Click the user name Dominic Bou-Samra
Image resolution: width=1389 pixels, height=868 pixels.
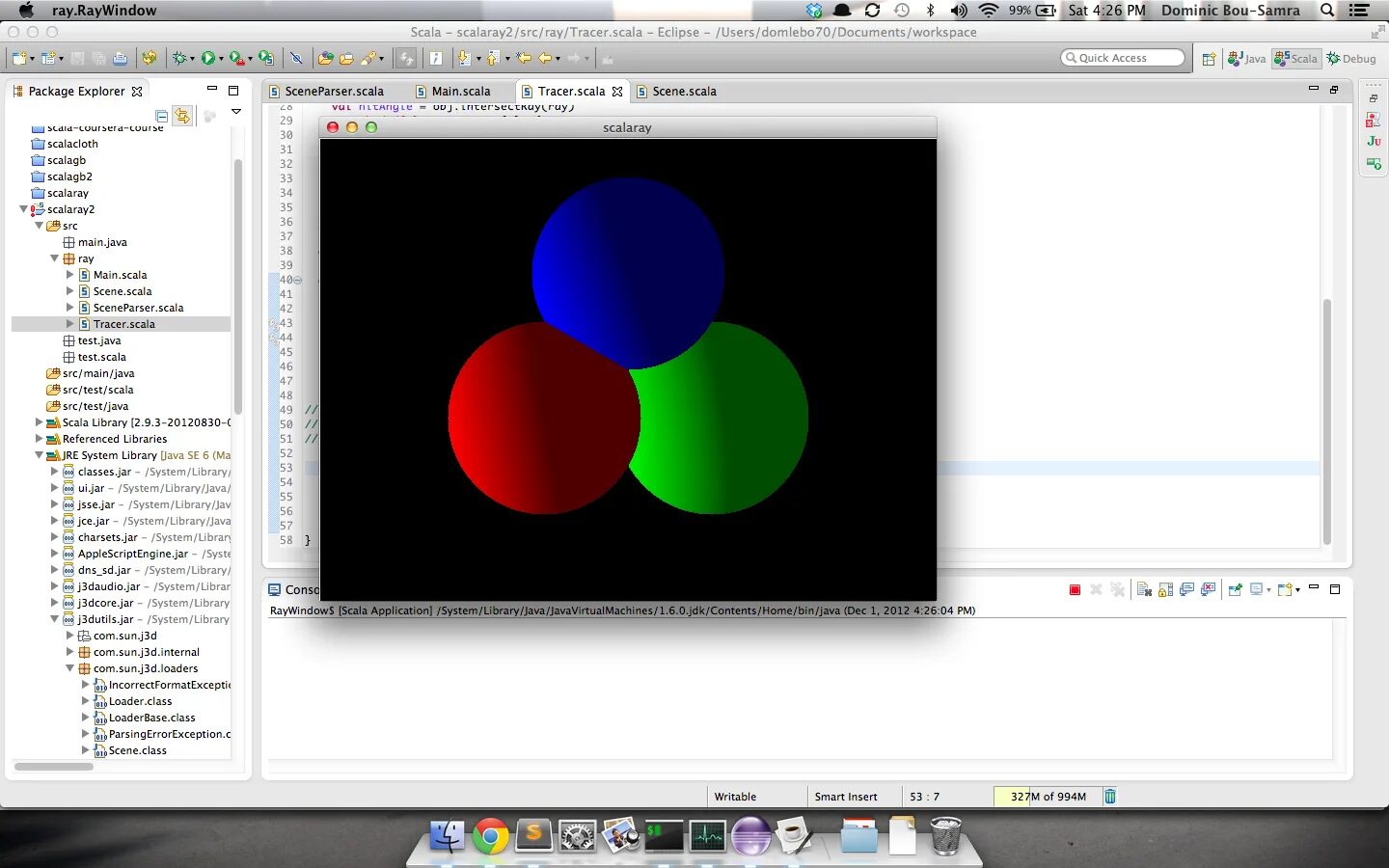coord(1230,11)
